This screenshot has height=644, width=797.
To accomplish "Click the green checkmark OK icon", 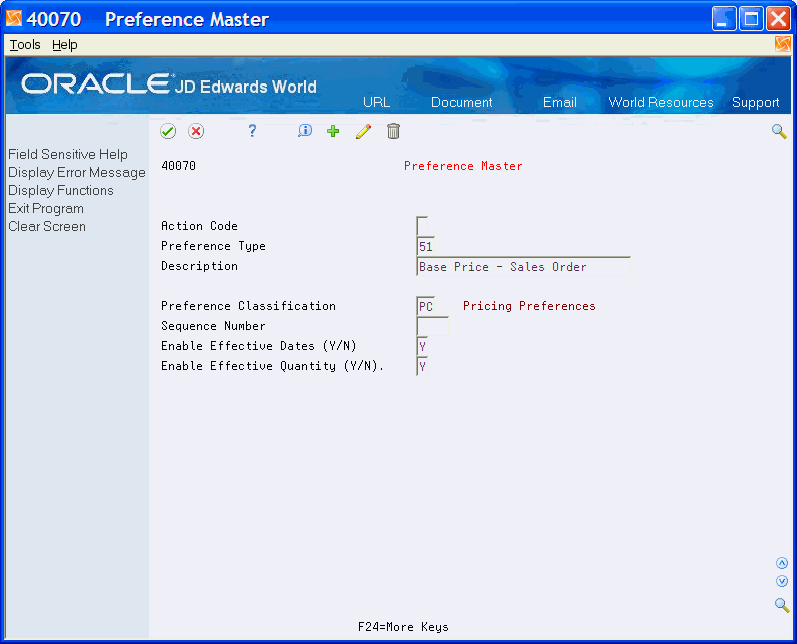I will pyautogui.click(x=168, y=132).
